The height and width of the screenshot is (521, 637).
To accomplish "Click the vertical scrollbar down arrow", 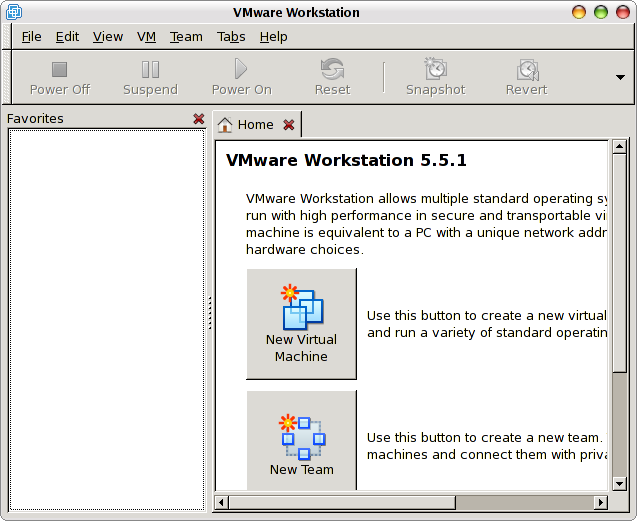I will tap(620, 484).
